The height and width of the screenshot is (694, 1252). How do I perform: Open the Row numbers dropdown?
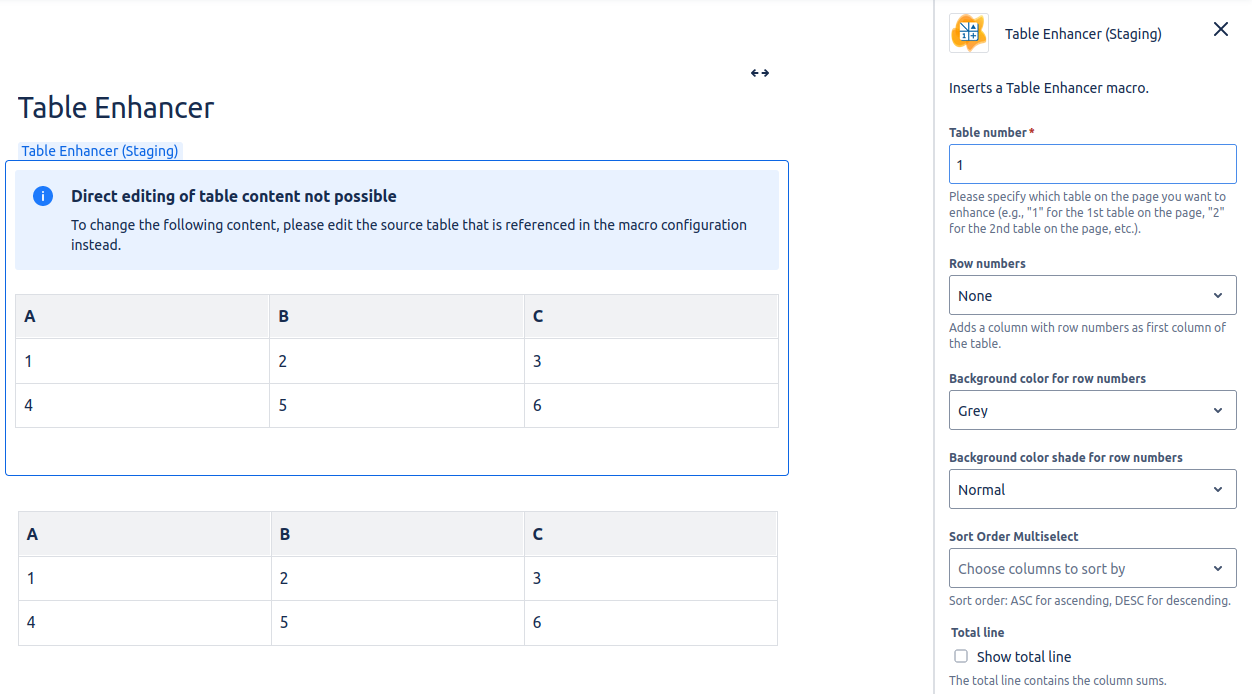pos(1092,296)
